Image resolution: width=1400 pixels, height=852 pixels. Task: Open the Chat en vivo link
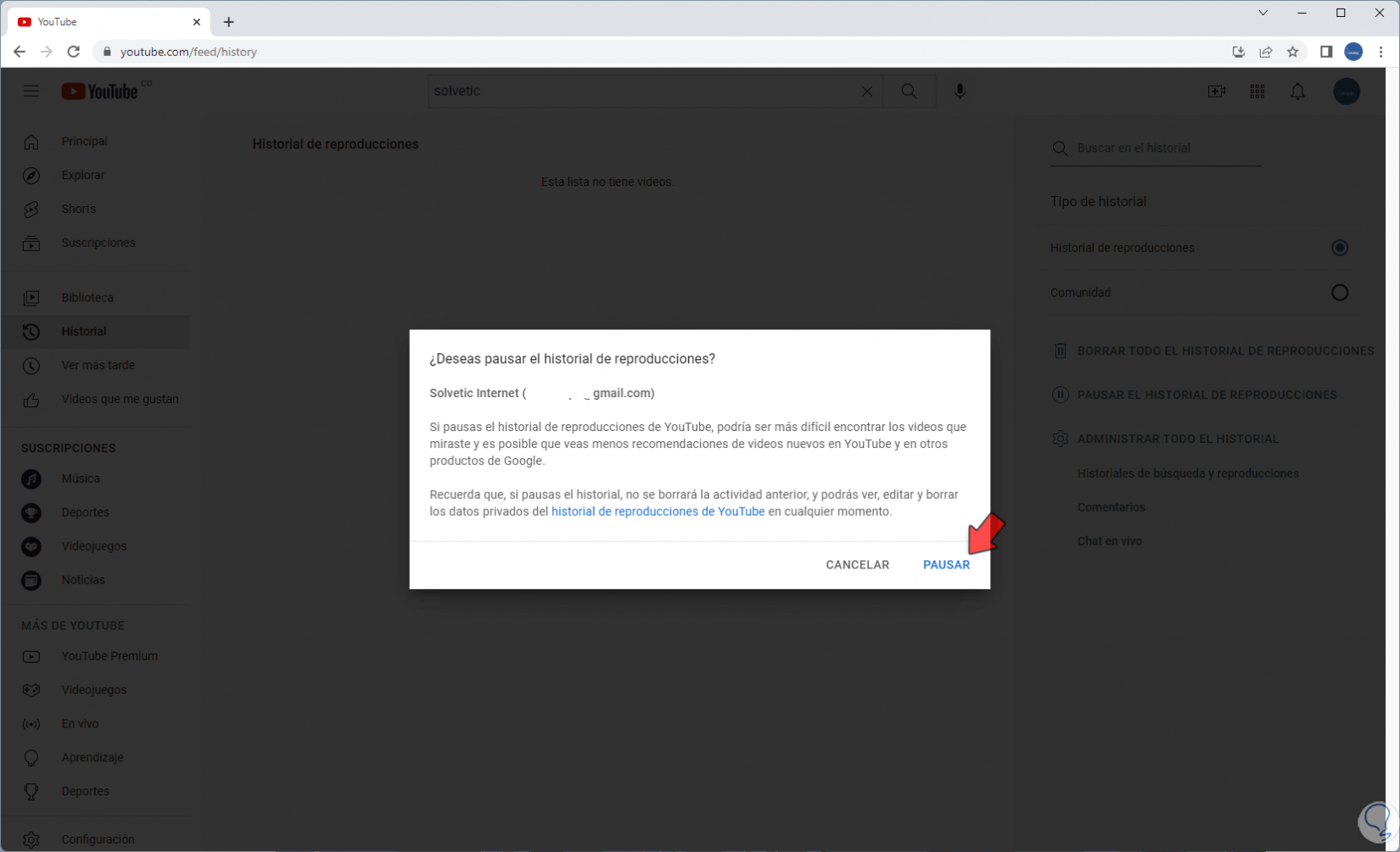pyautogui.click(x=1110, y=541)
